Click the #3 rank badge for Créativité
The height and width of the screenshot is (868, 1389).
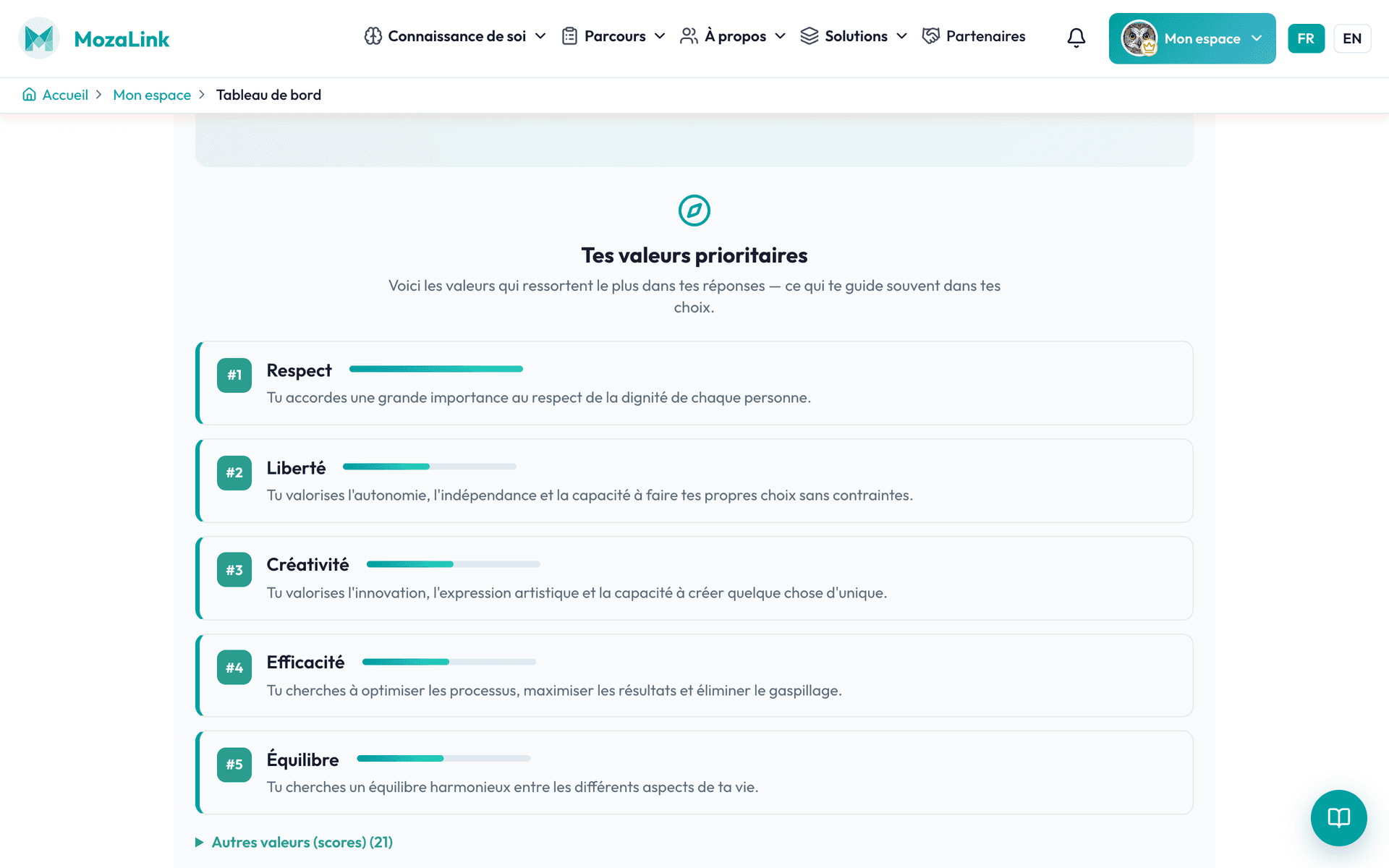click(234, 570)
